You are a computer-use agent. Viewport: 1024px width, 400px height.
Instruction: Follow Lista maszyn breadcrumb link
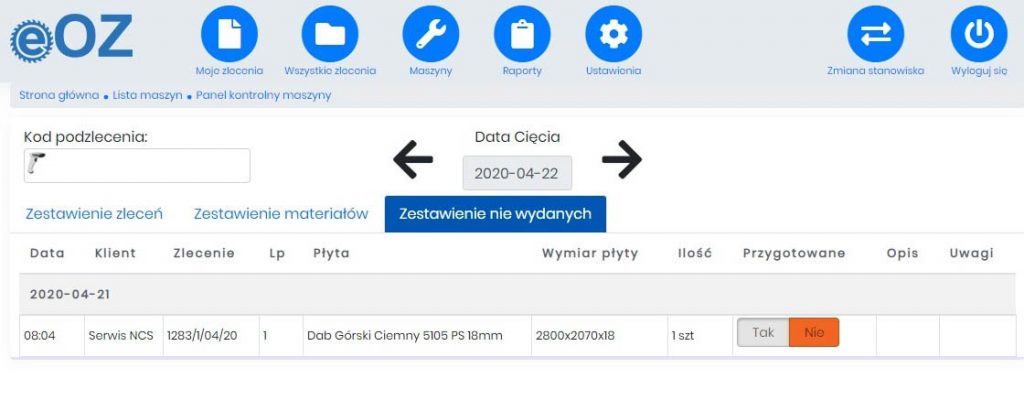[147, 96]
